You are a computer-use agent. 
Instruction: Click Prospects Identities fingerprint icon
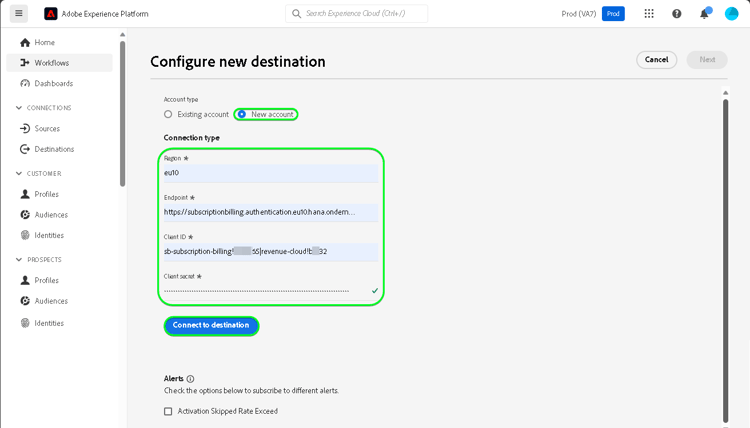25,323
